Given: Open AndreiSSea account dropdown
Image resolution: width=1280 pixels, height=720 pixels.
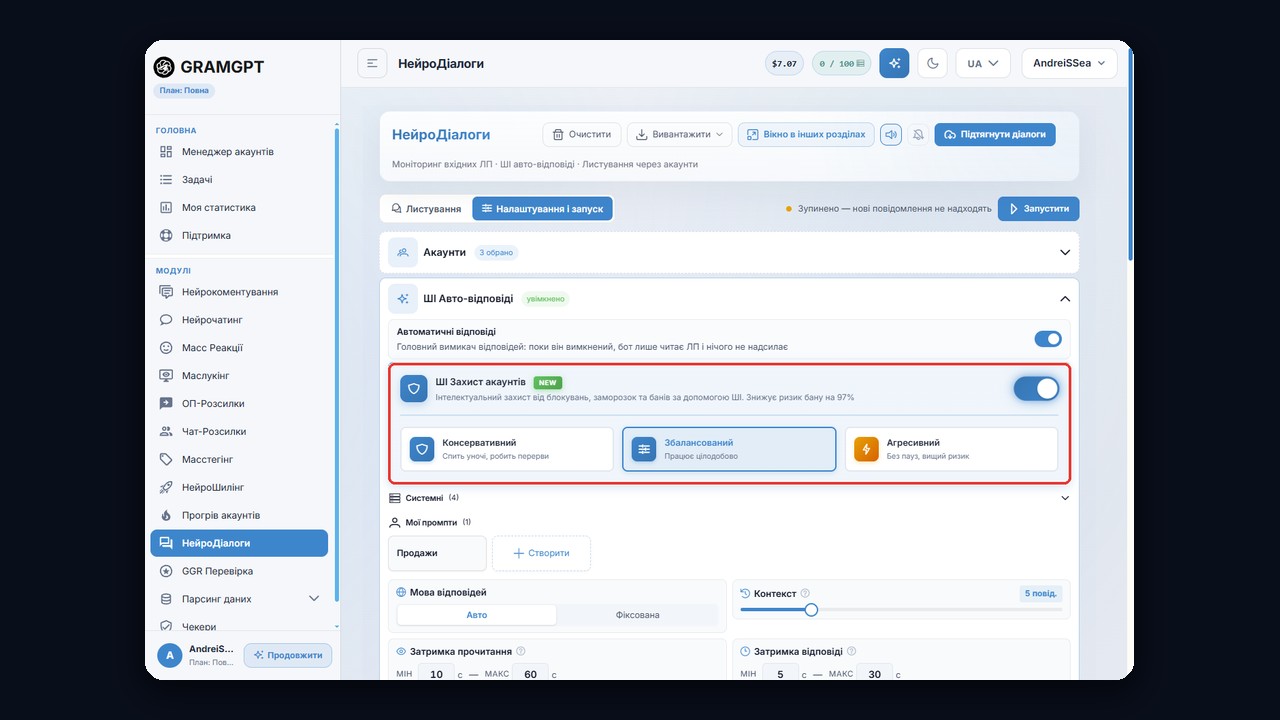Looking at the screenshot, I should [x=1069, y=63].
